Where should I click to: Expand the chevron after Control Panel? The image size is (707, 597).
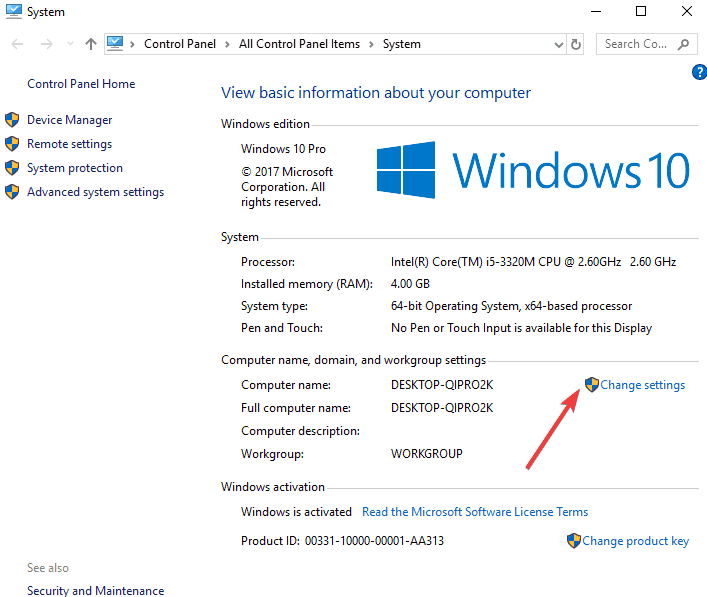[x=227, y=44]
